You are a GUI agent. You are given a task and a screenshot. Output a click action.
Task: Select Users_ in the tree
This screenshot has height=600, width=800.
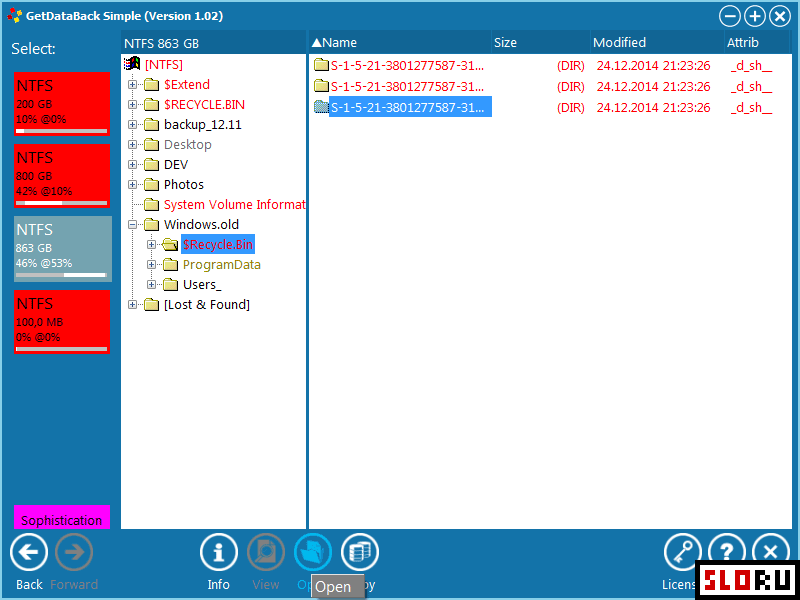(202, 285)
